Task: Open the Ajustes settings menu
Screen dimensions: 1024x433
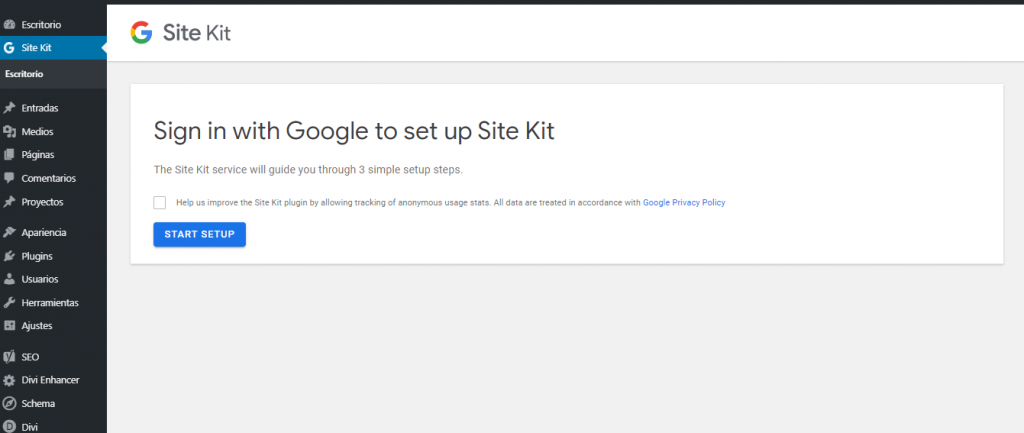Action: [x=54, y=325]
